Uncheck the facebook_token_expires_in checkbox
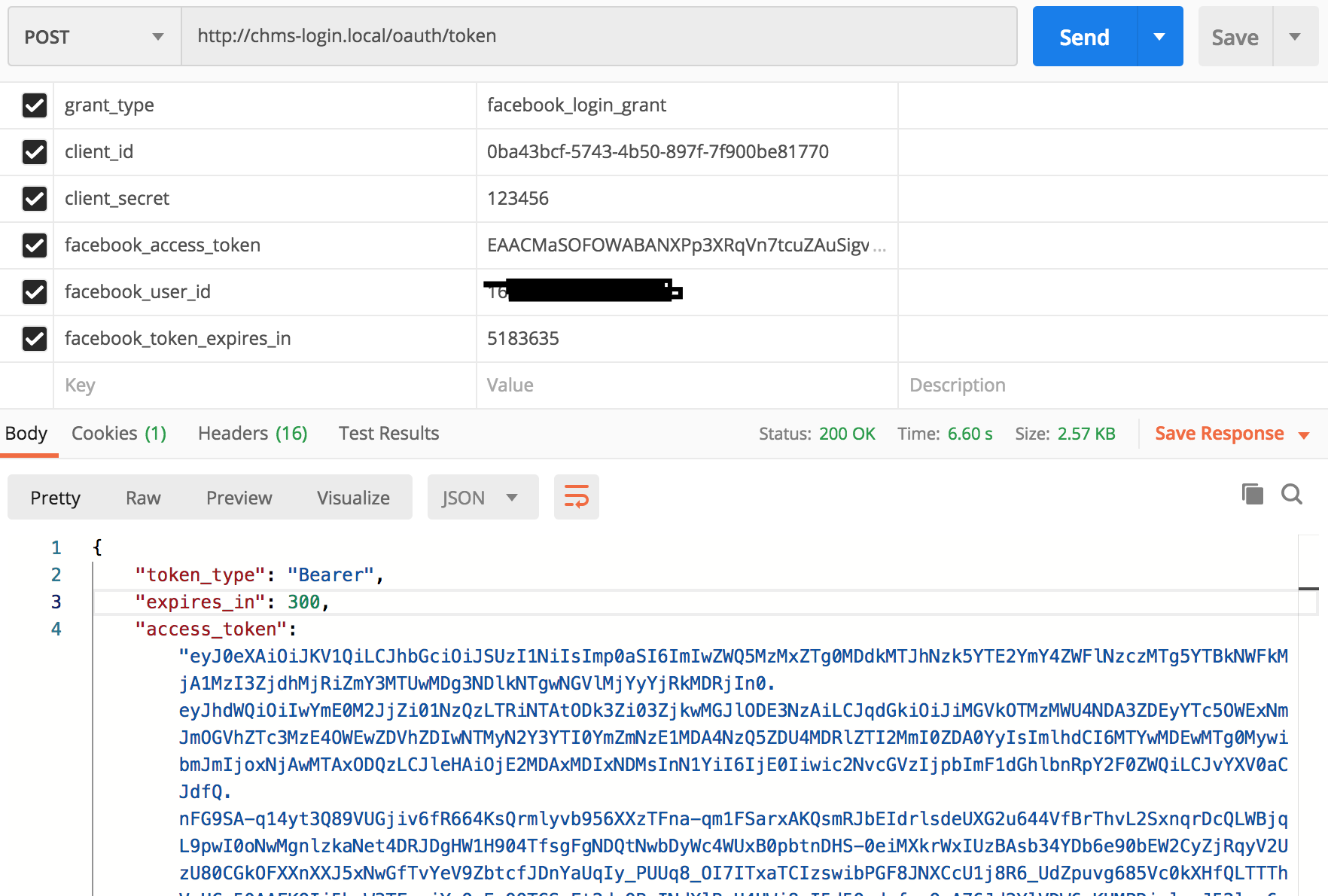 35,339
